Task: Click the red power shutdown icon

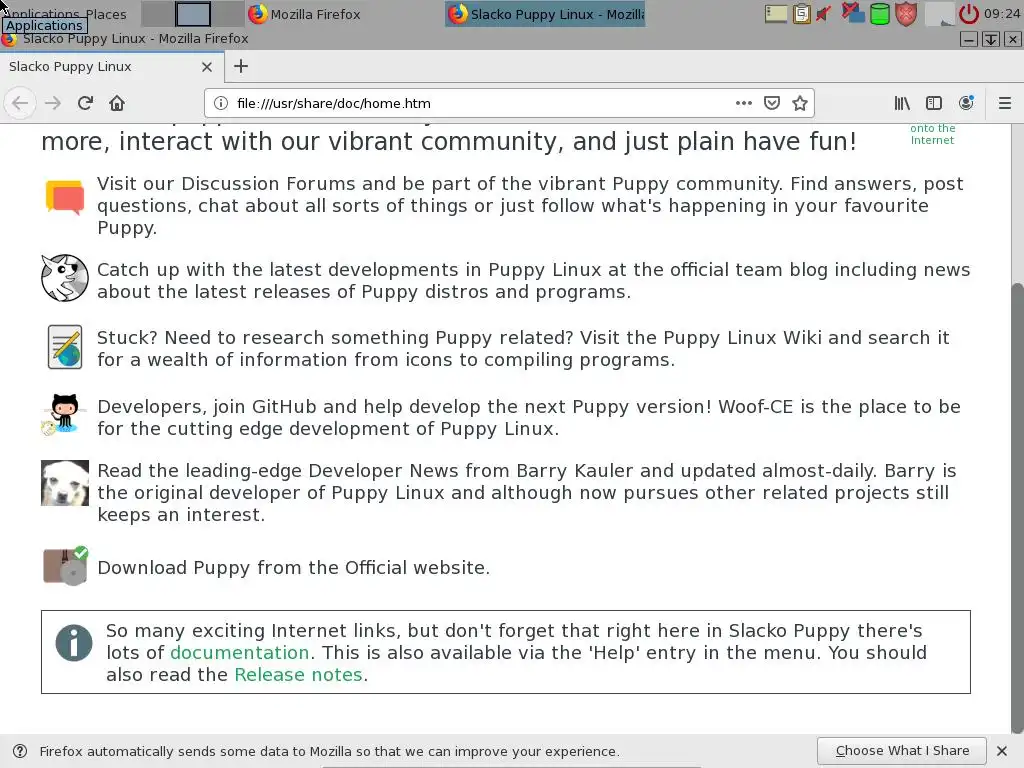Action: coord(968,14)
